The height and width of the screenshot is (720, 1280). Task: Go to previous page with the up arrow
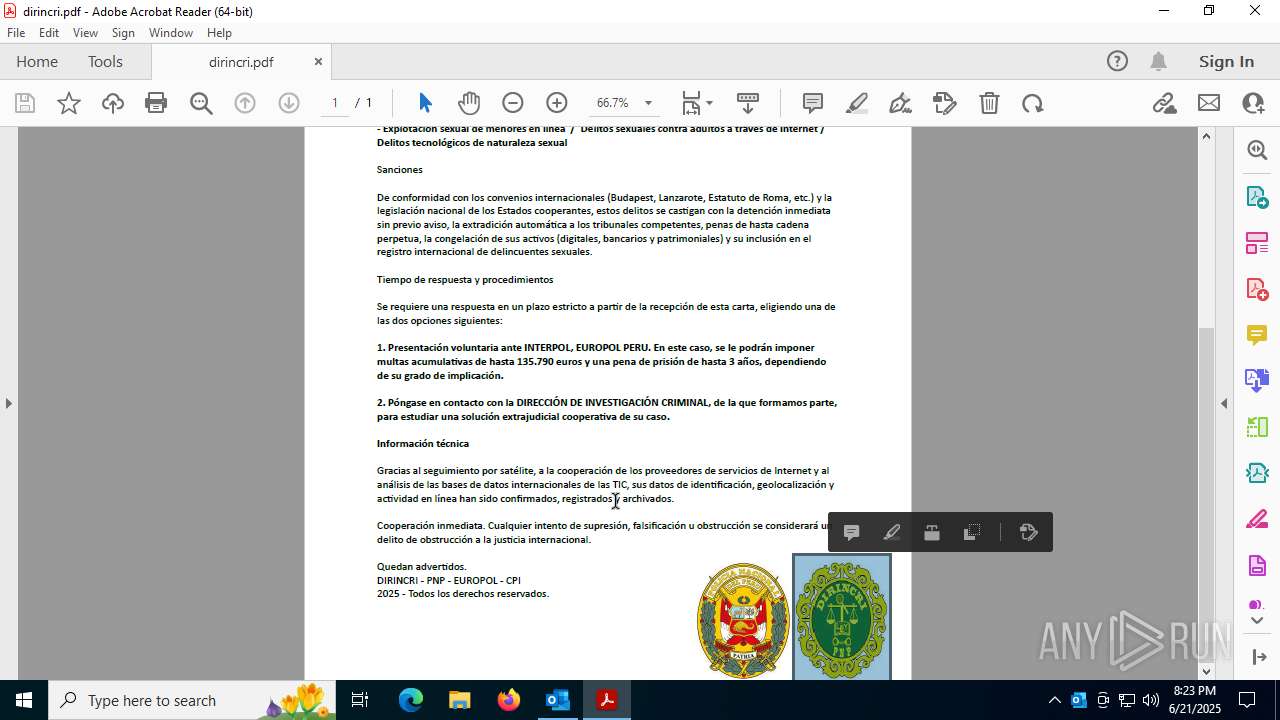[x=245, y=103]
